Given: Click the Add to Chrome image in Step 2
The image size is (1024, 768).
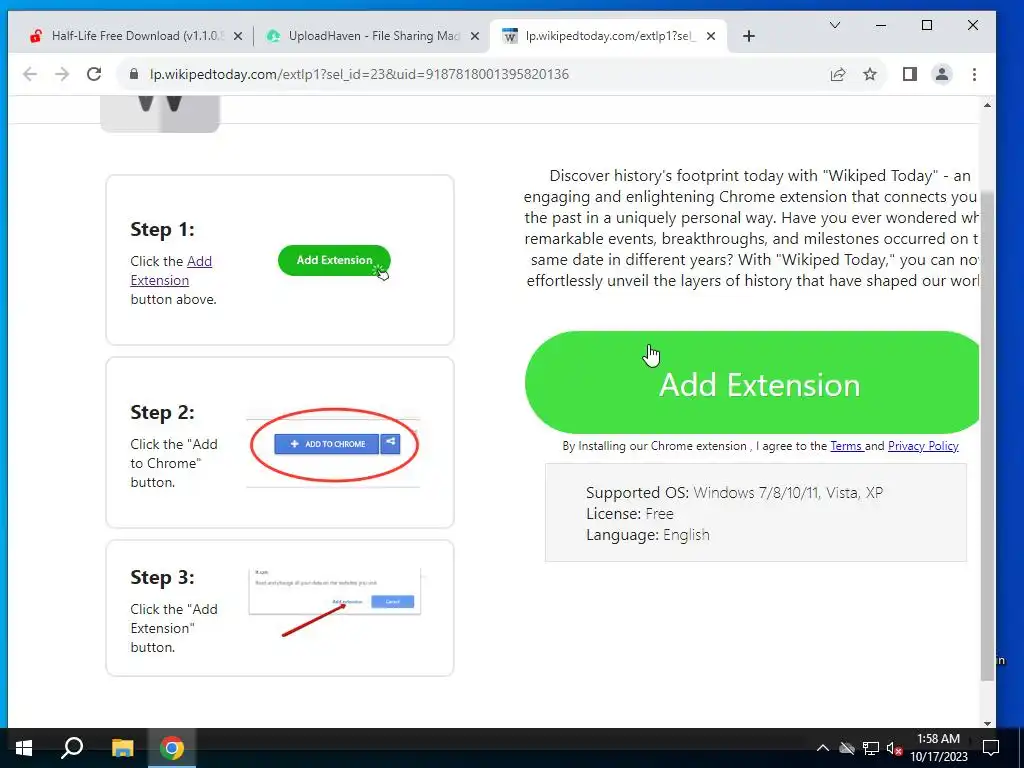Looking at the screenshot, I should click(334, 445).
